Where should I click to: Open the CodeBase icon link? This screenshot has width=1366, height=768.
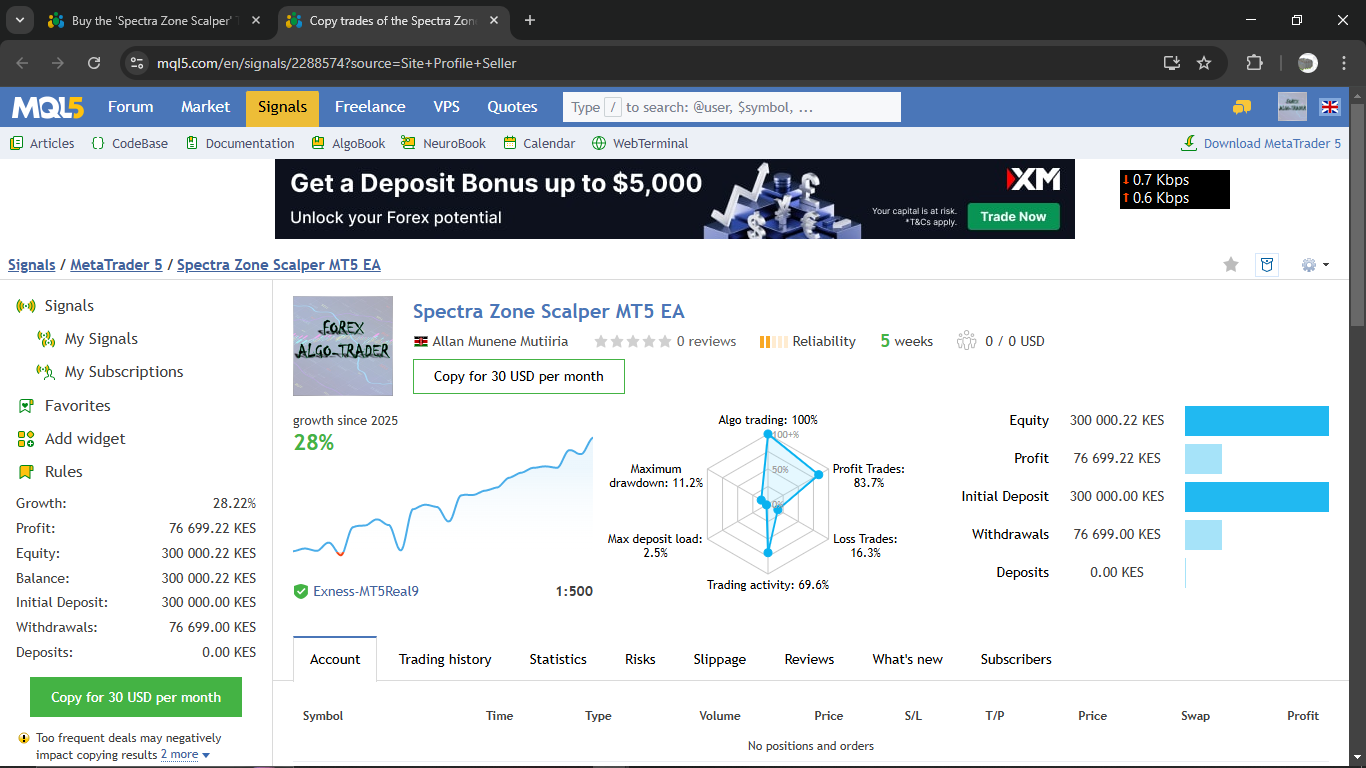[x=98, y=143]
